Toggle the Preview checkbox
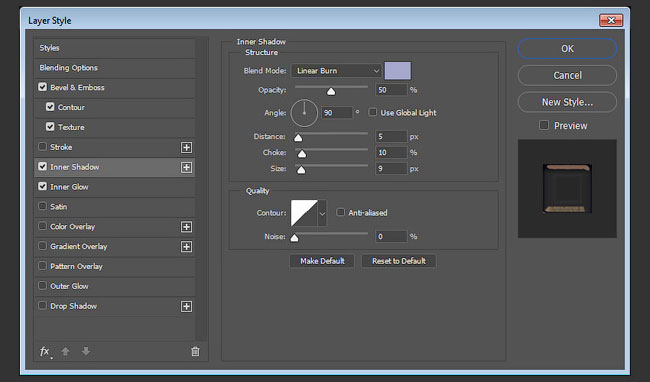 [x=544, y=125]
